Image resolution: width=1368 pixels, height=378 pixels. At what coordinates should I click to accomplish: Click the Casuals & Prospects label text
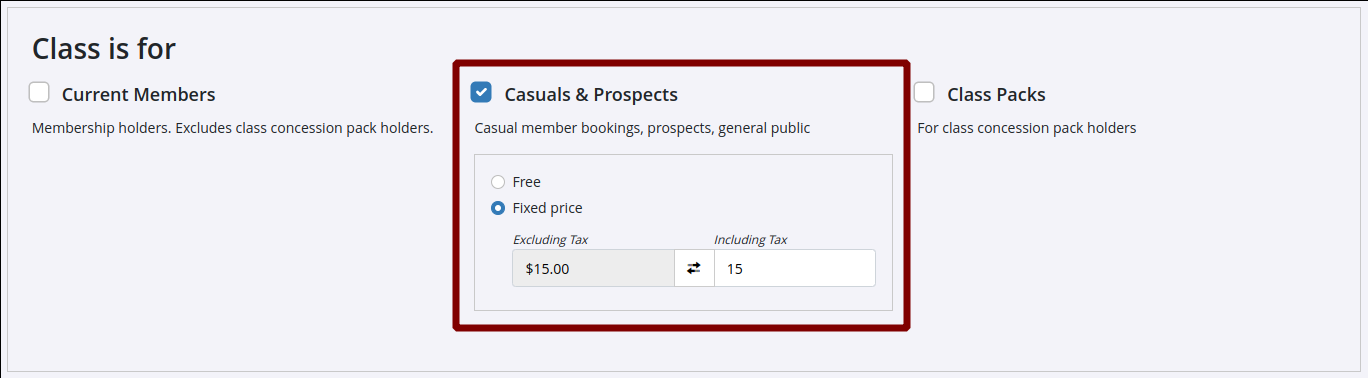(591, 95)
